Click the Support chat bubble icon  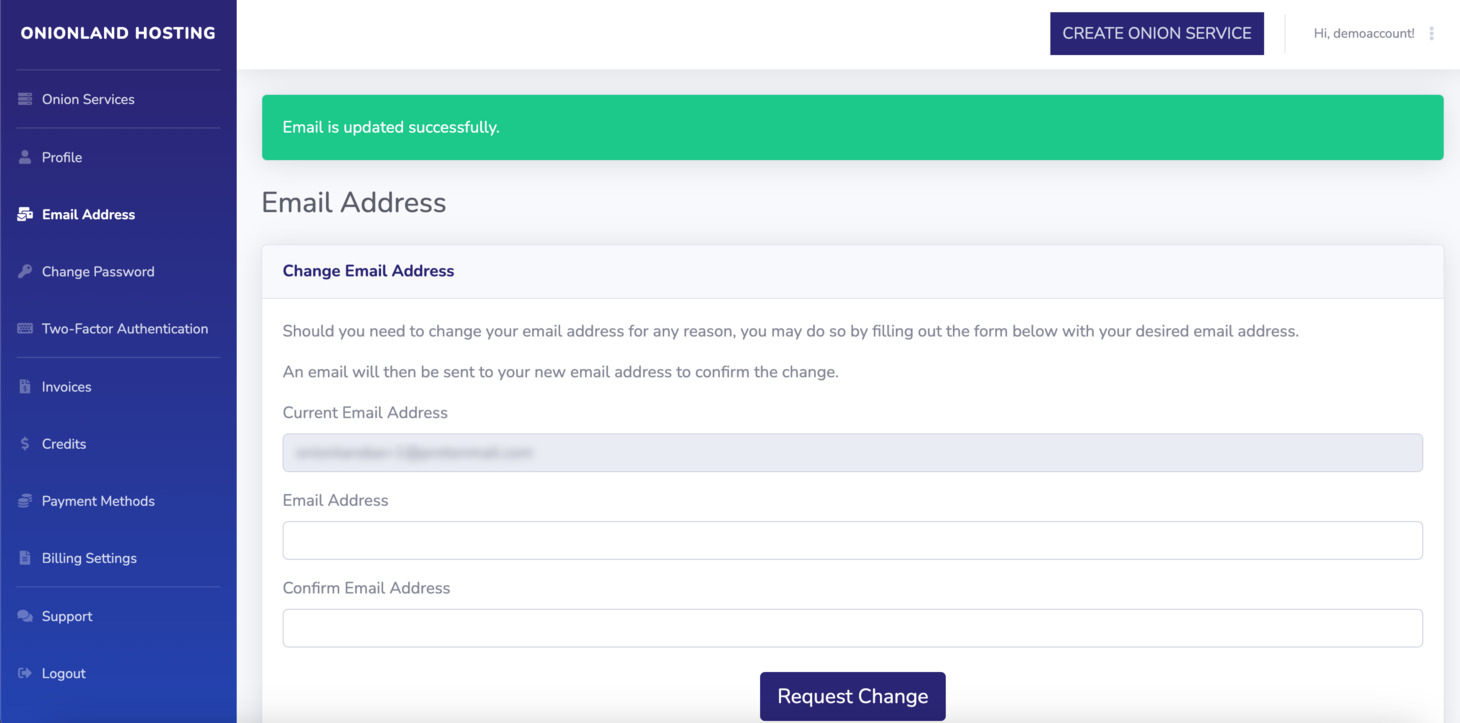tap(23, 615)
